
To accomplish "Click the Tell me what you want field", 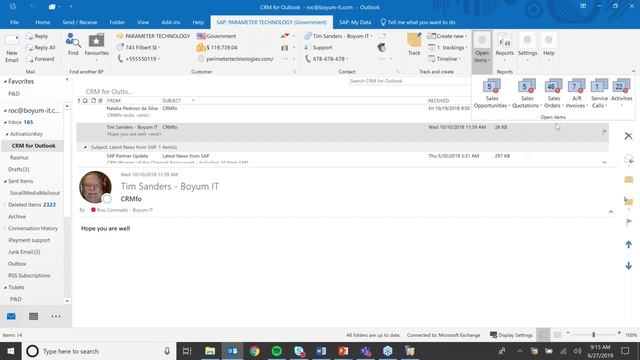I will 417,22.
